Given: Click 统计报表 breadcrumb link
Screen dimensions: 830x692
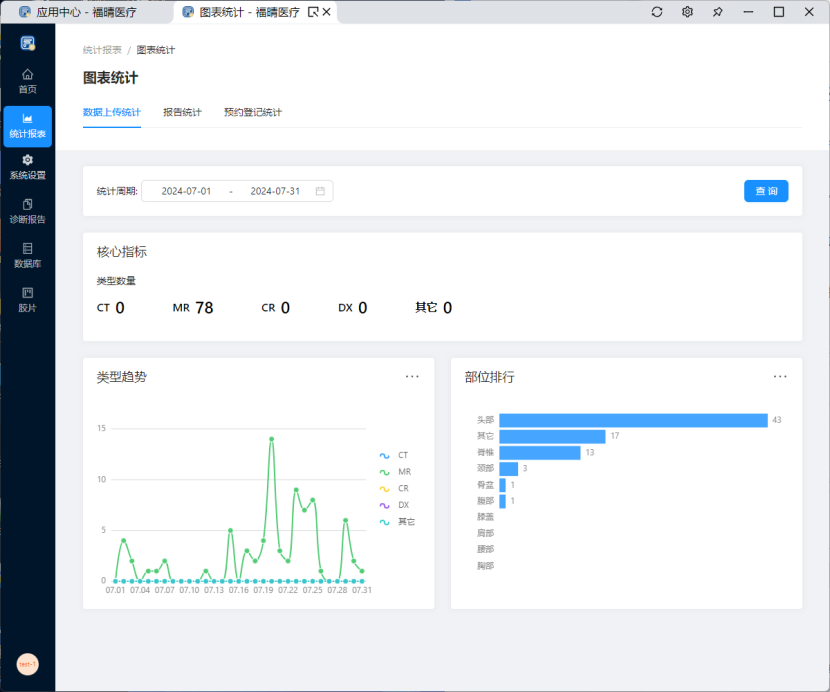Looking at the screenshot, I should coord(102,49).
